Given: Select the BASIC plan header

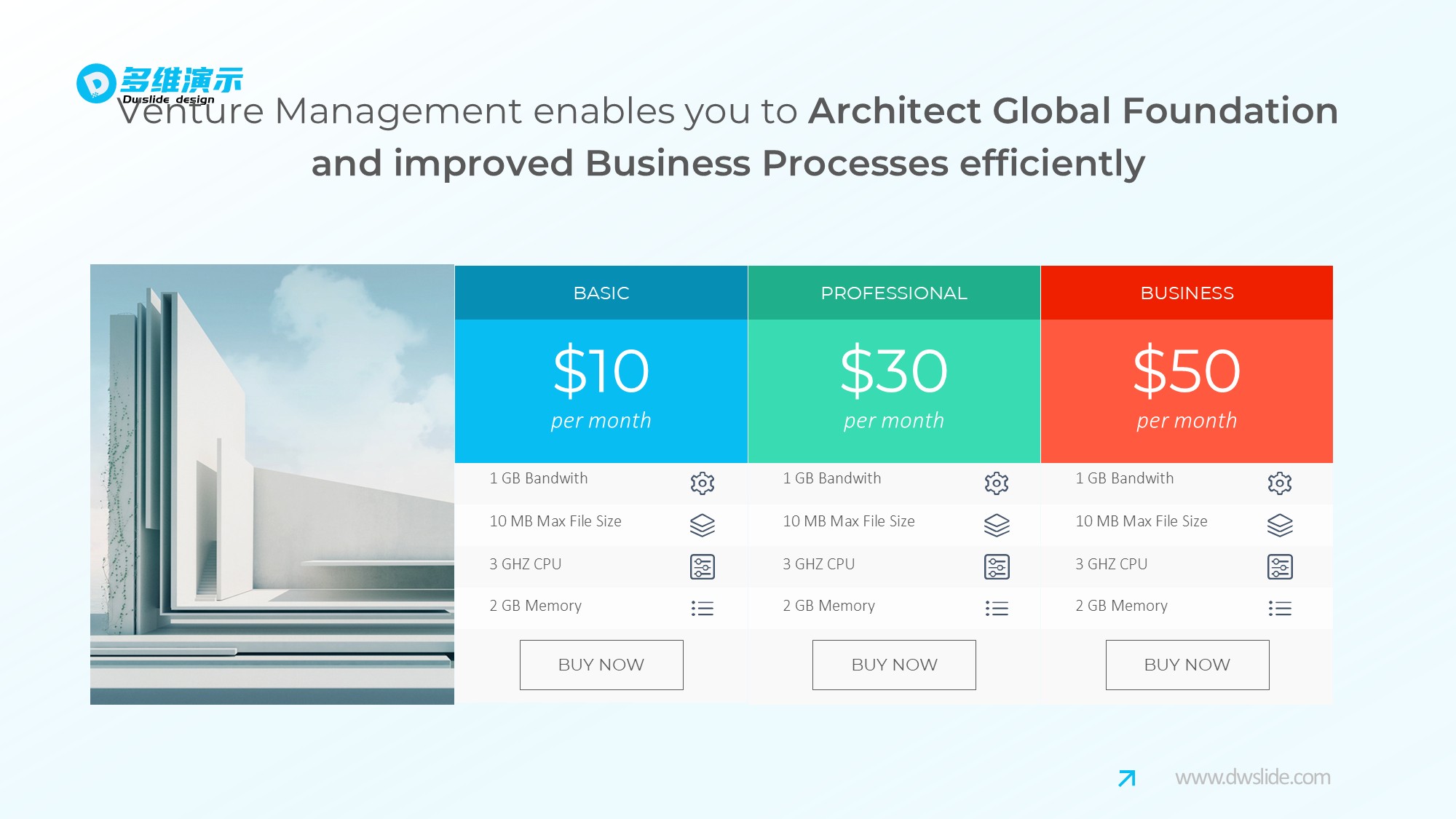Looking at the screenshot, I should point(601,293).
